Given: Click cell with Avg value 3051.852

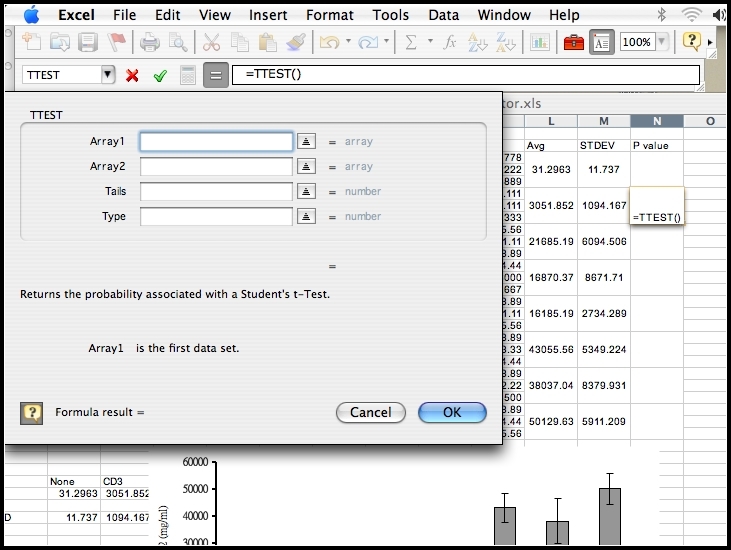Looking at the screenshot, I should click(x=551, y=206).
